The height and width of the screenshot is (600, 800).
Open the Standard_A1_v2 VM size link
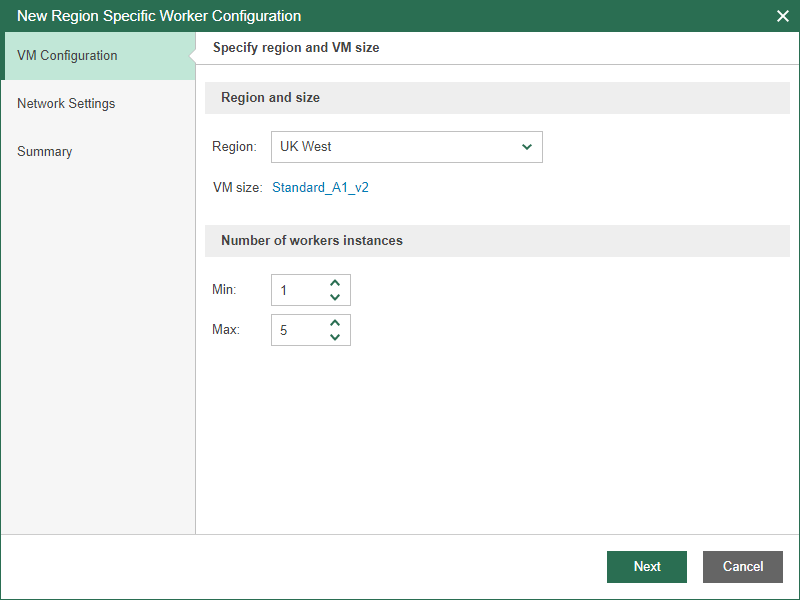coord(320,187)
